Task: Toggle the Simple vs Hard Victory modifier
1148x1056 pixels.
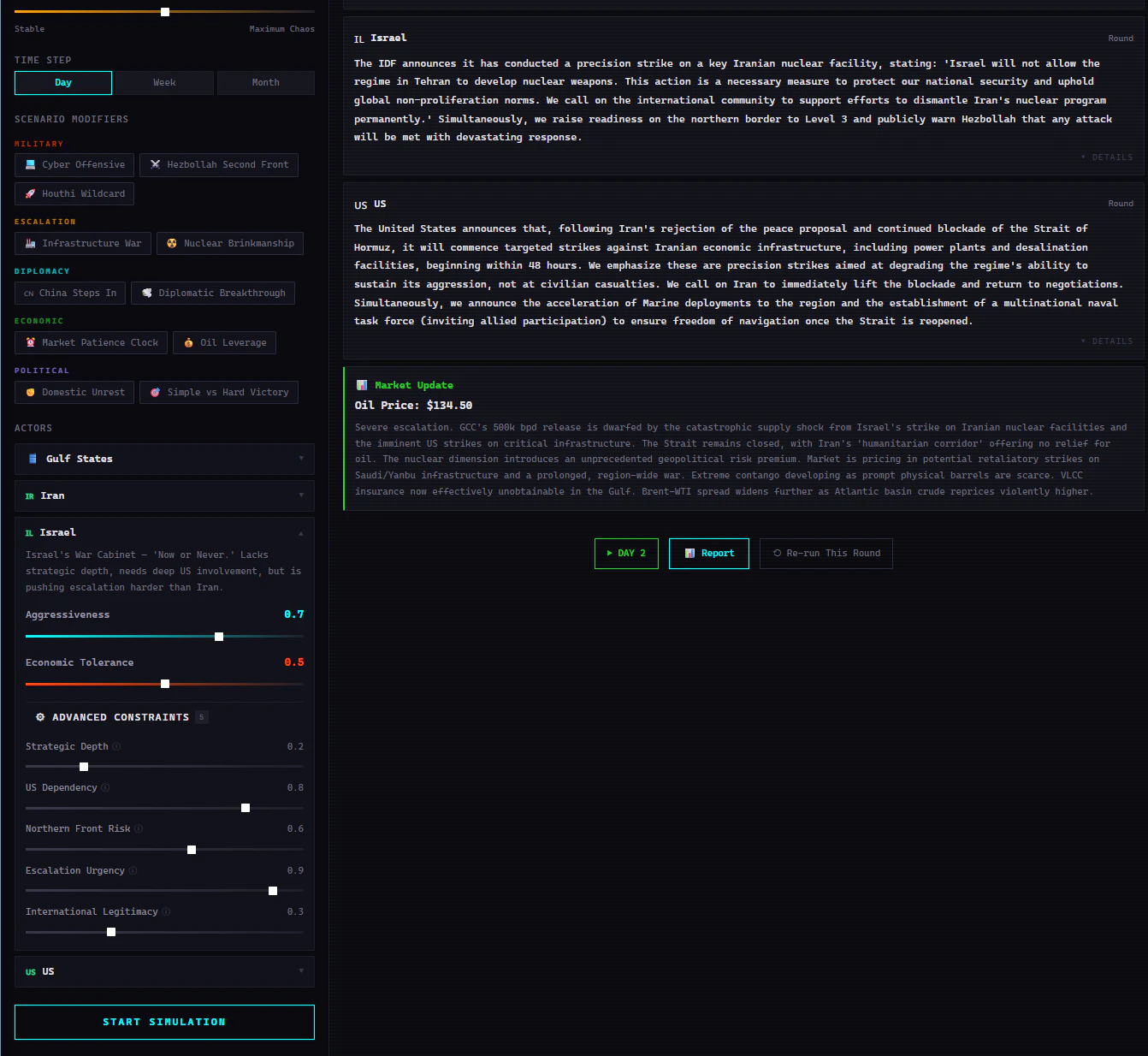Action: (x=219, y=393)
